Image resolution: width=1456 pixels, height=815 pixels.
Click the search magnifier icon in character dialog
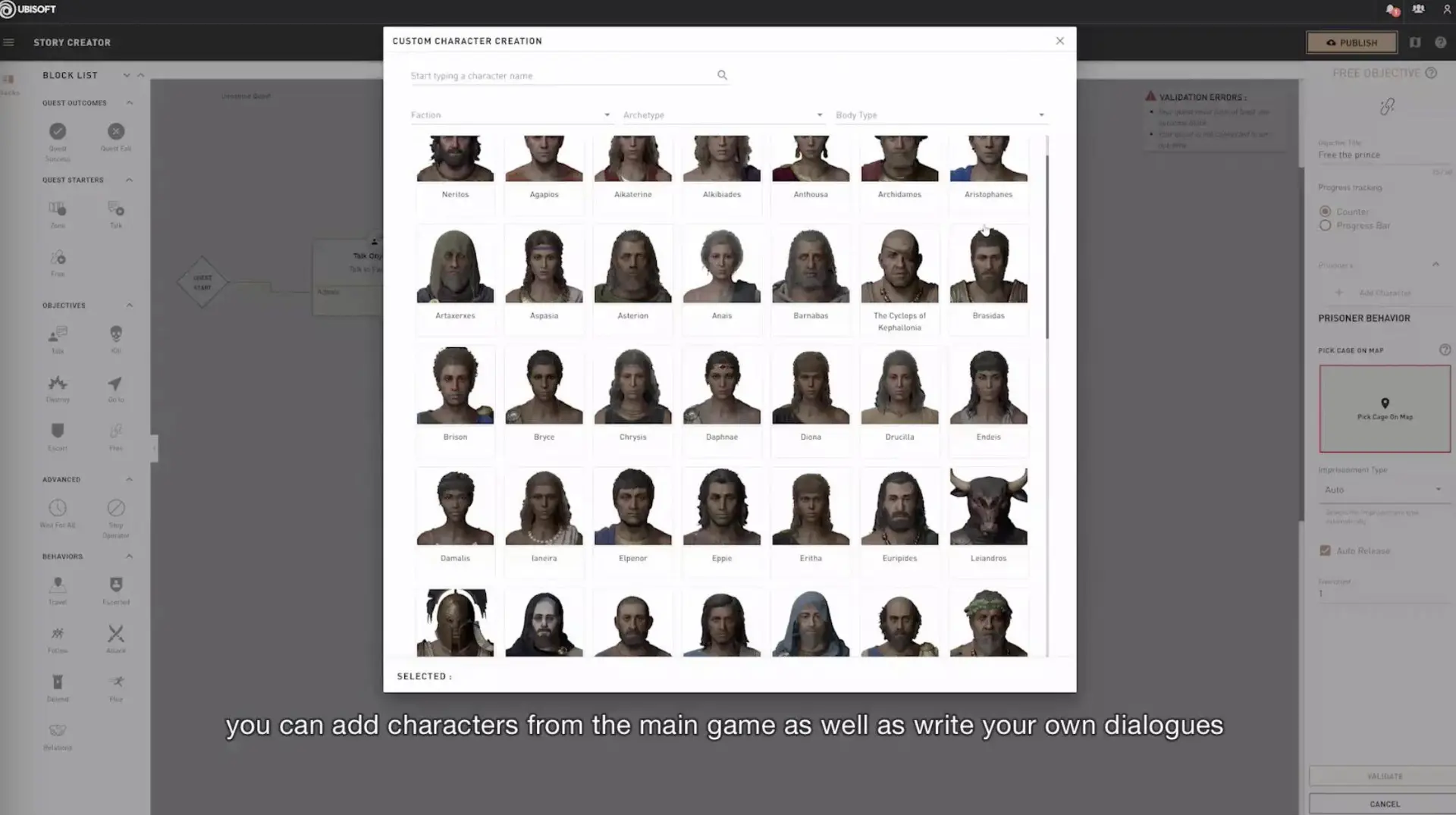pyautogui.click(x=722, y=75)
